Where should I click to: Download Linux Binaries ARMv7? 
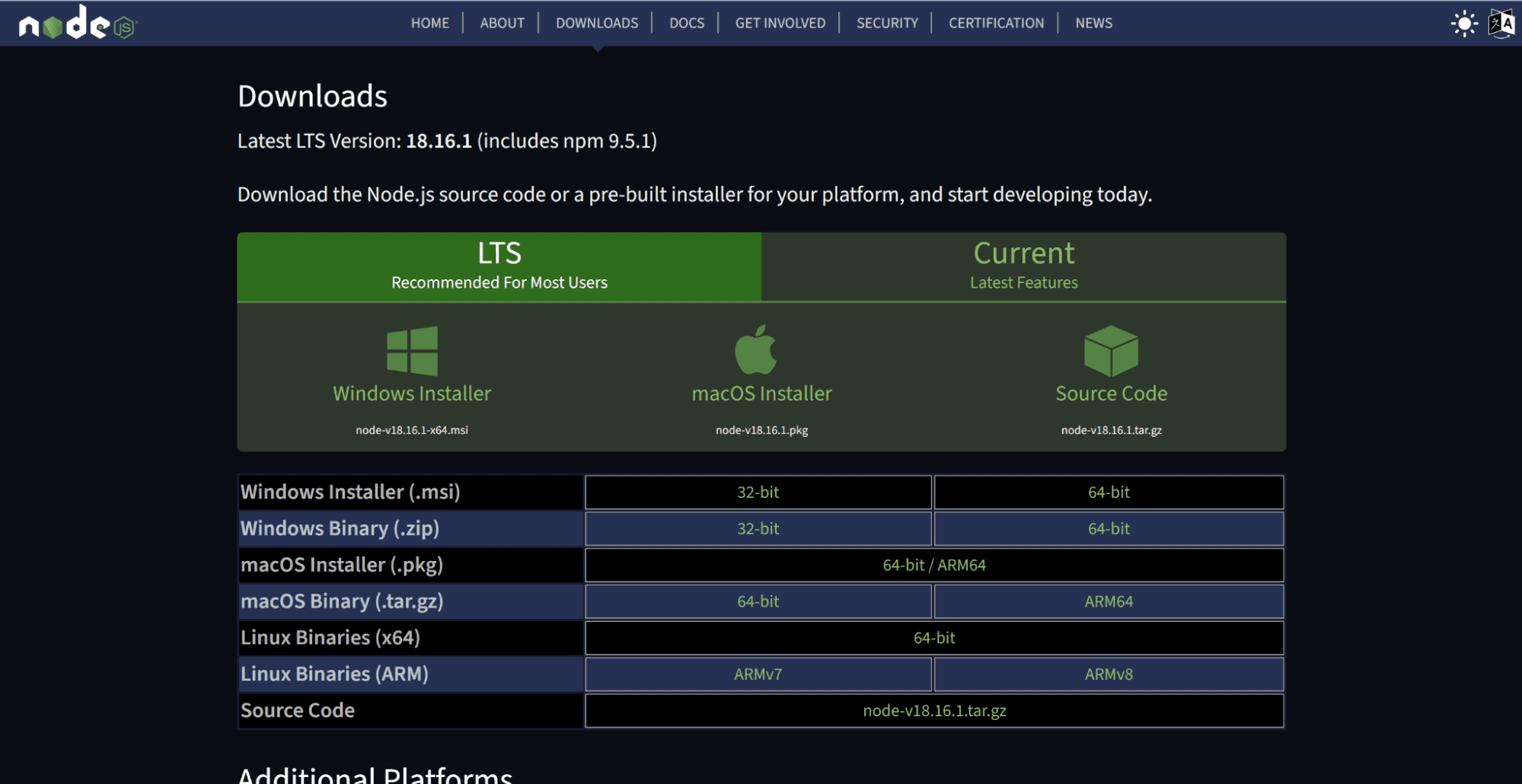pos(758,674)
